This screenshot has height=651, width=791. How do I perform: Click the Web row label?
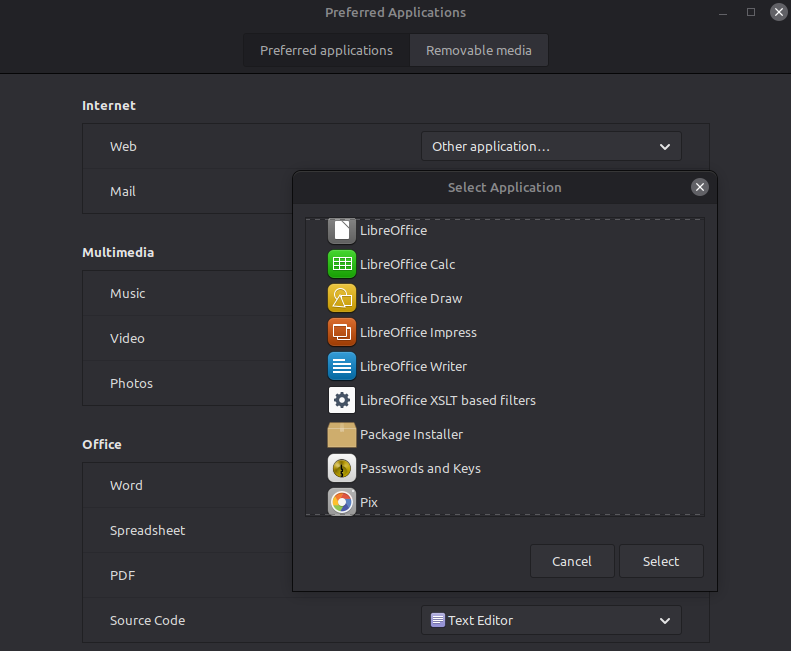124,147
